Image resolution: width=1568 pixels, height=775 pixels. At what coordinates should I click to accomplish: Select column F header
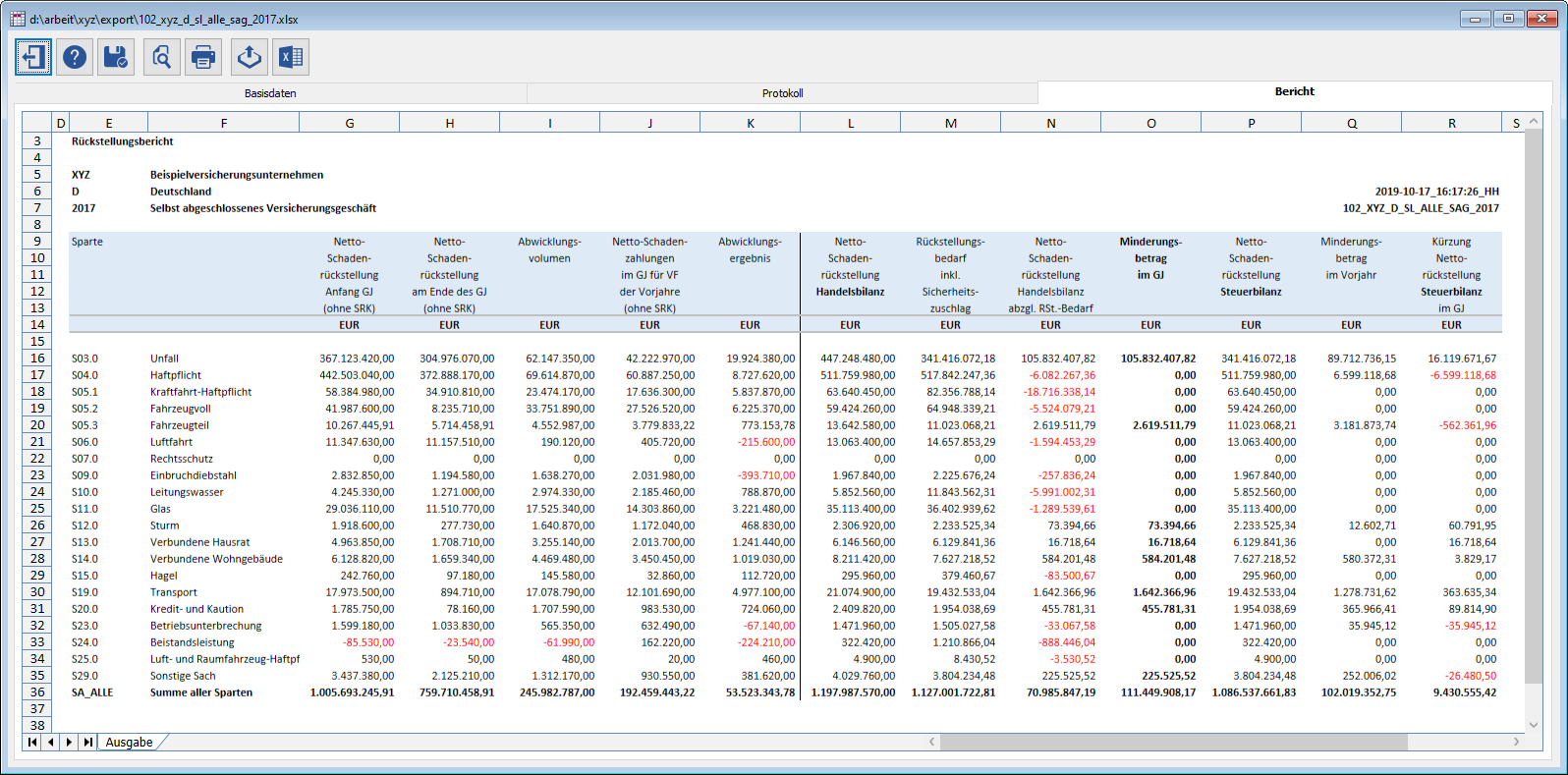click(x=224, y=123)
